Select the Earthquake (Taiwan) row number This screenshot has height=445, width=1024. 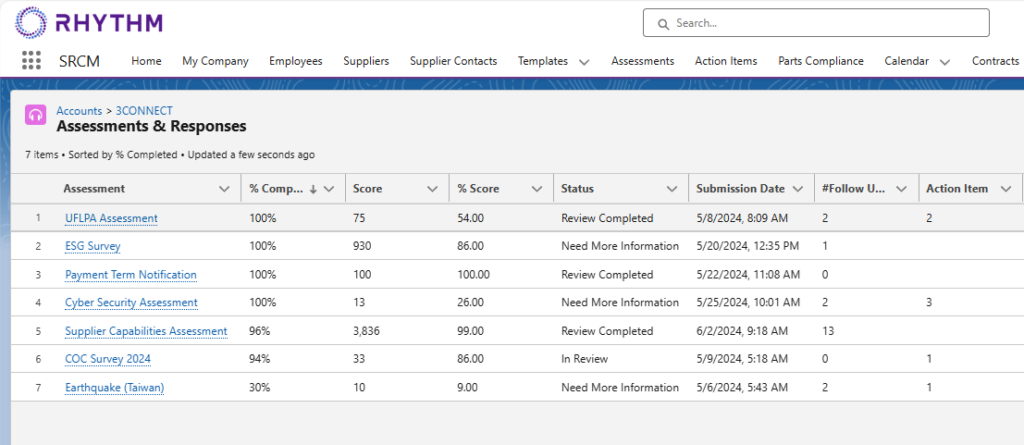39,388
